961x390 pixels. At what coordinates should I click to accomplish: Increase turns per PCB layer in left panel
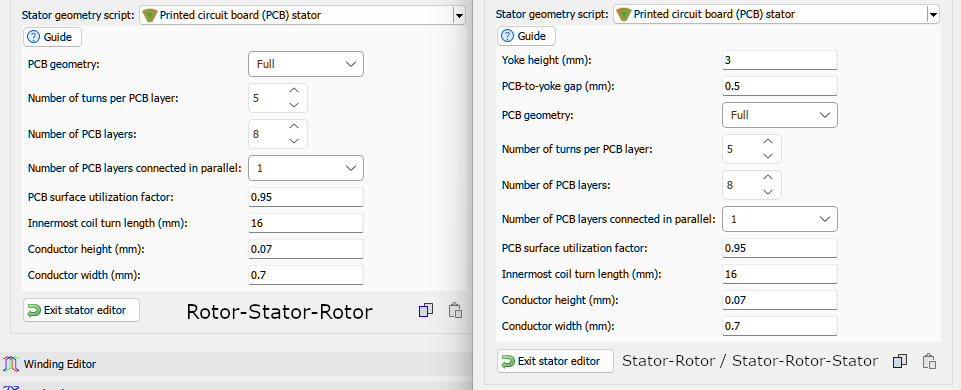(294, 91)
